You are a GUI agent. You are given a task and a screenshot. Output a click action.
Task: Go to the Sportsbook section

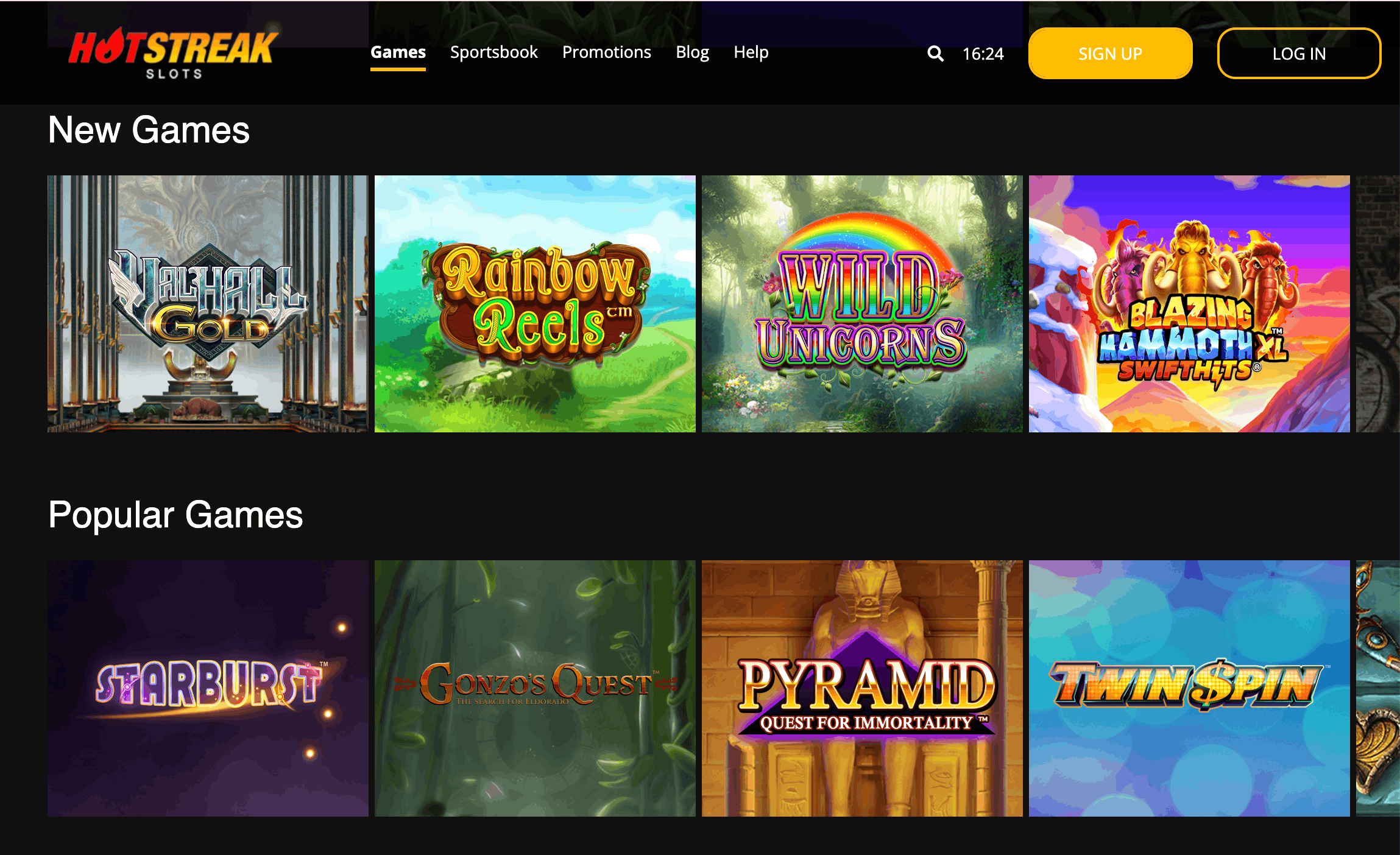[493, 52]
